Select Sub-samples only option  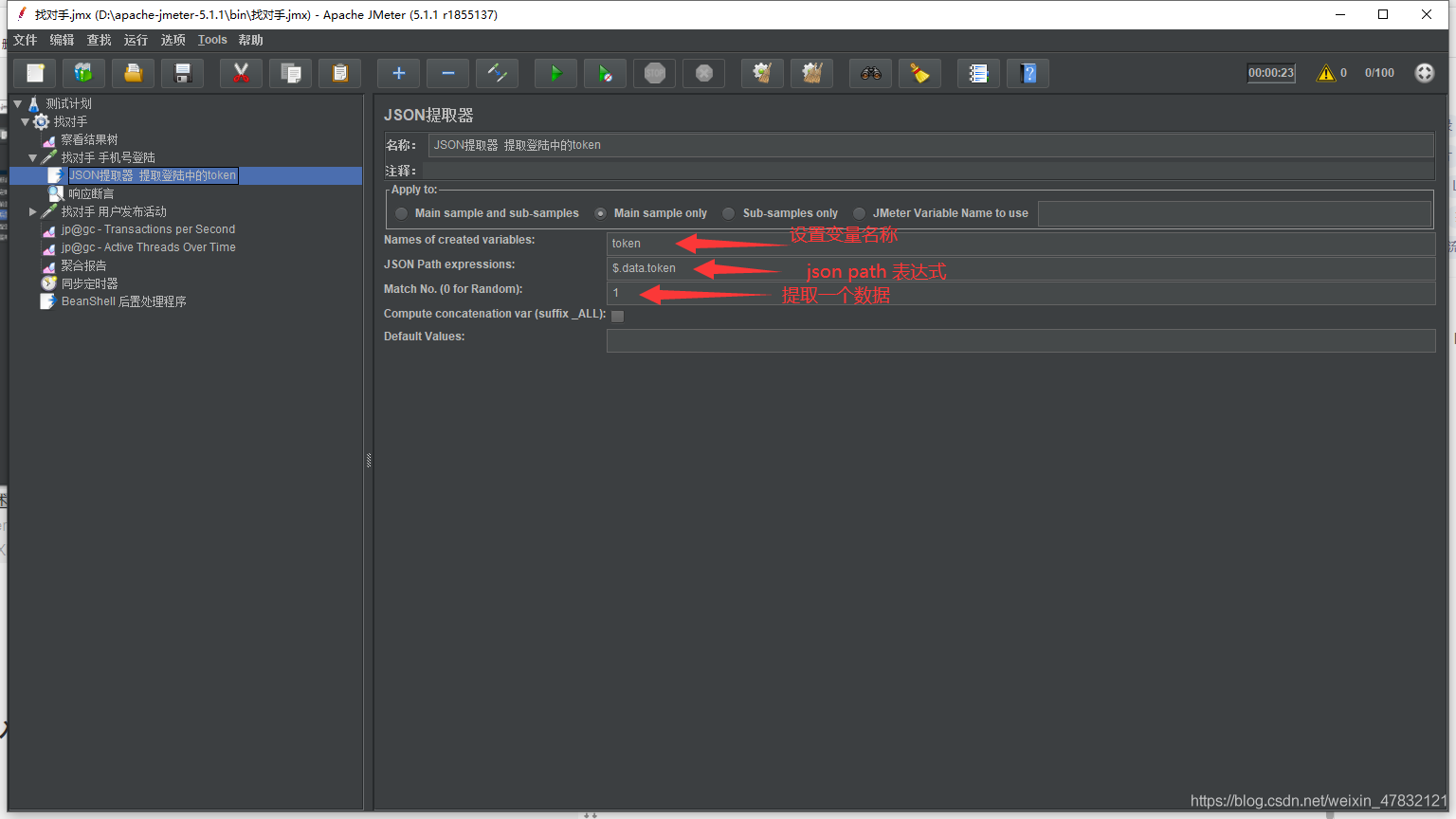point(729,213)
